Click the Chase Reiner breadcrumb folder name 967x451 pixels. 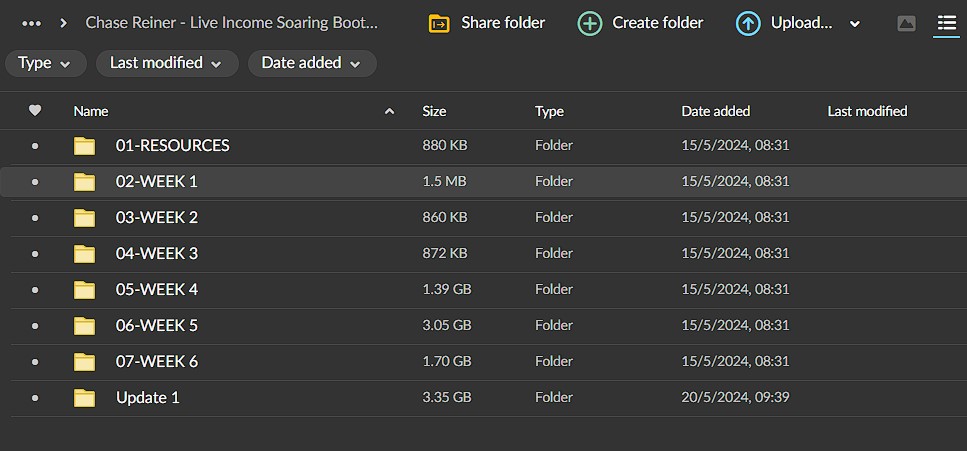pos(232,23)
